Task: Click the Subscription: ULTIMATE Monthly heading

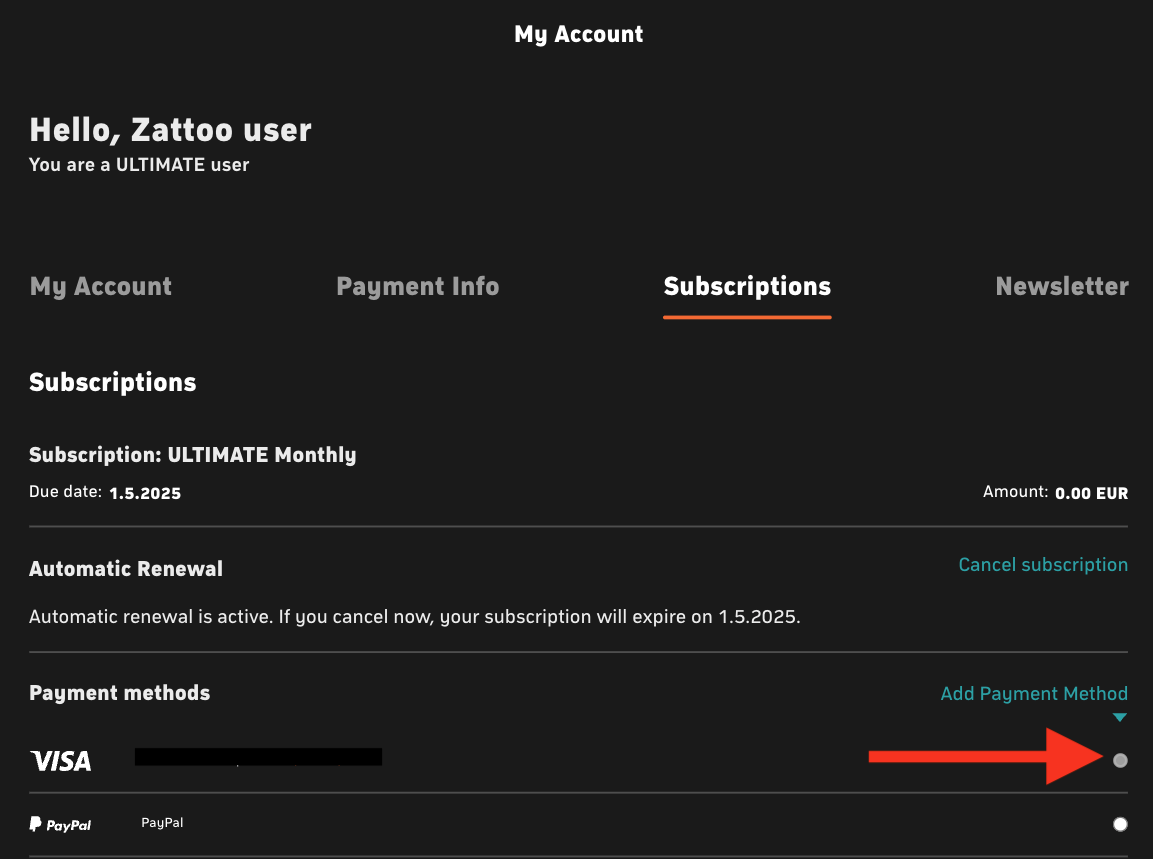Action: 193,455
